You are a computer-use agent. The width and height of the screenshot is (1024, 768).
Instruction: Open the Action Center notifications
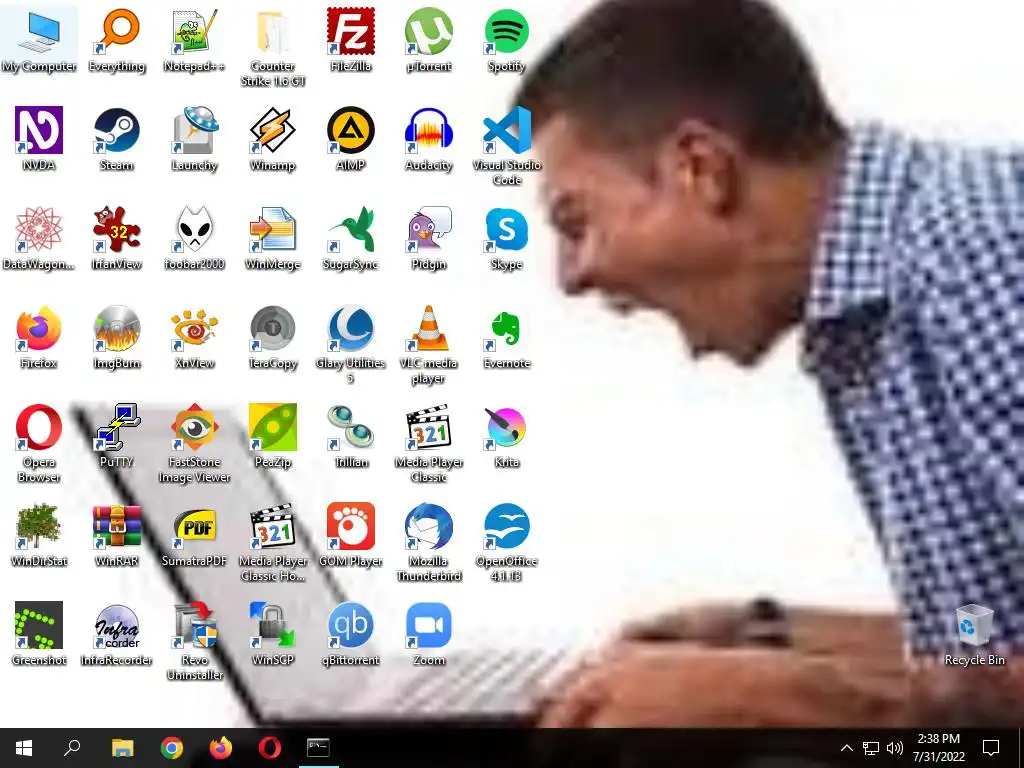[x=991, y=748]
